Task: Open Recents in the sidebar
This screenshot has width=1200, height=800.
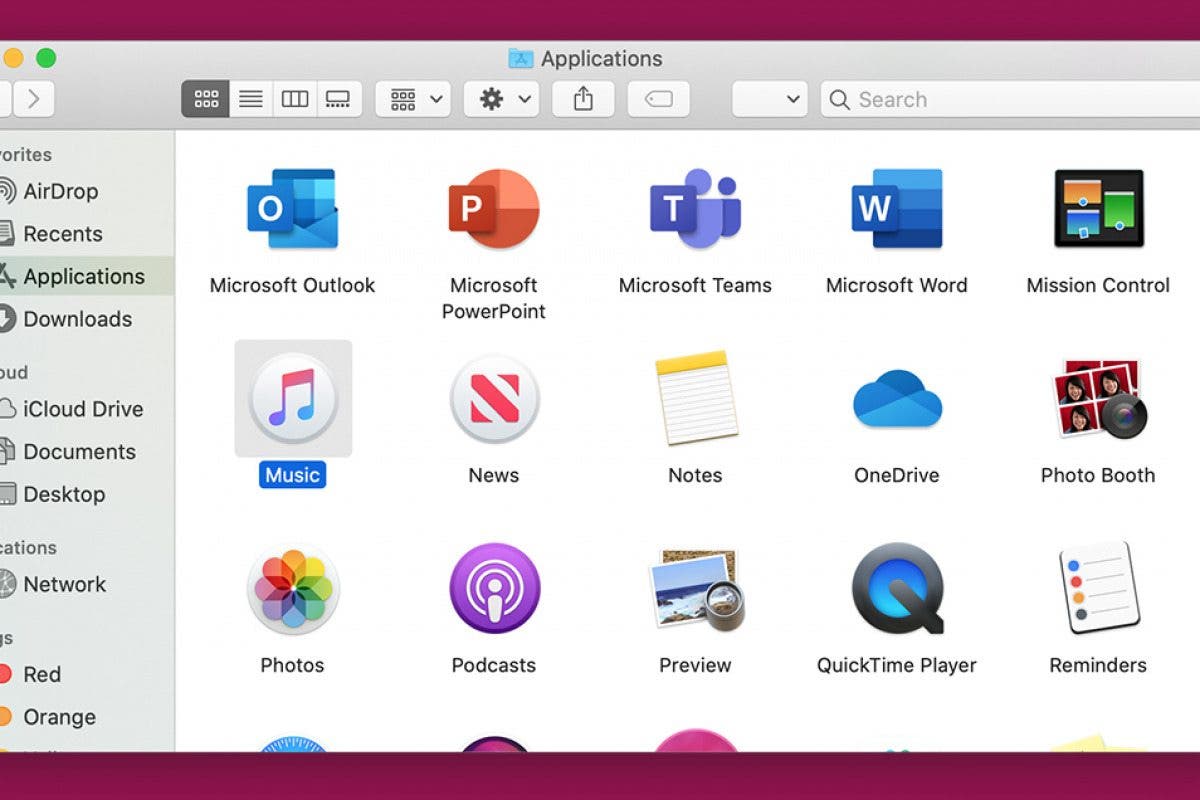Action: click(87, 234)
